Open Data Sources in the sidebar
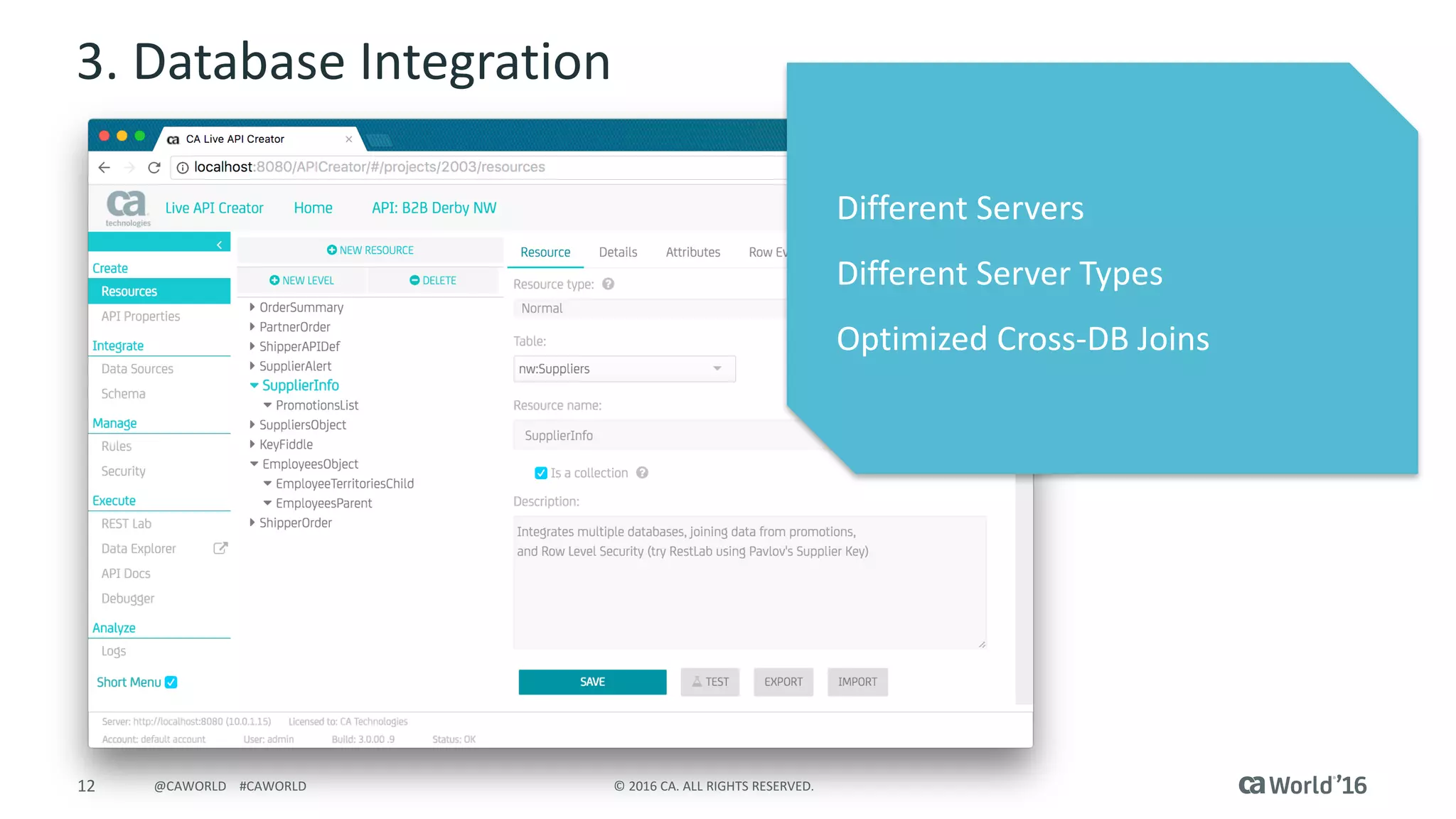 pos(137,369)
